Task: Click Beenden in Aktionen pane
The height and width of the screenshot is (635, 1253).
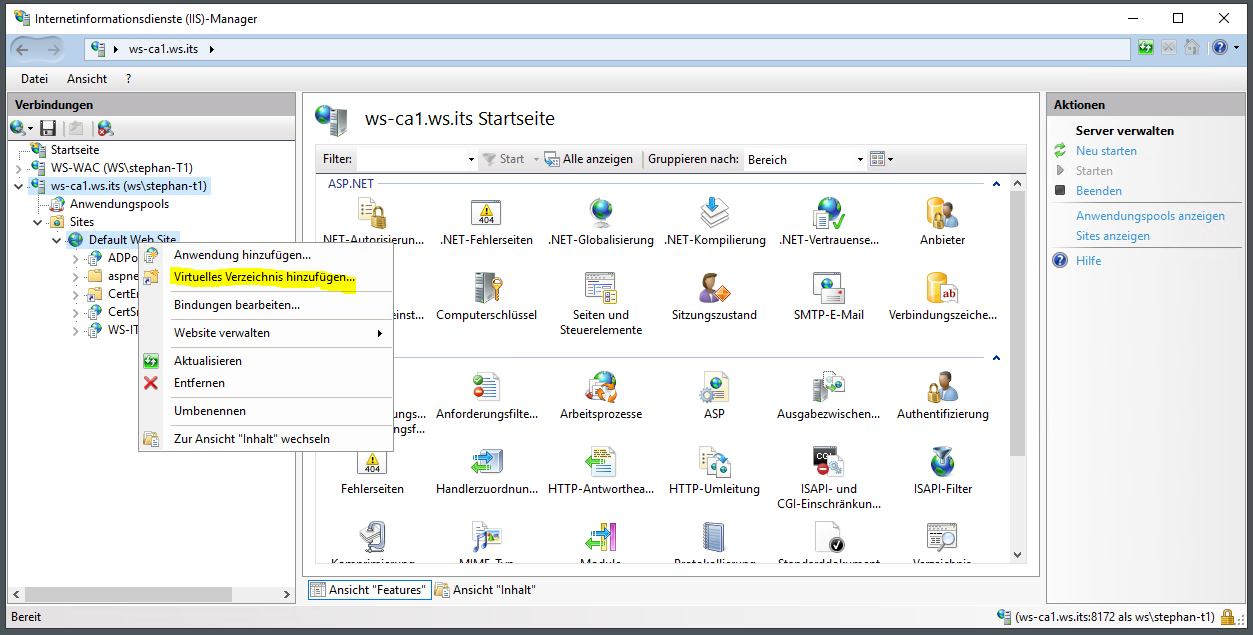Action: pyautogui.click(x=1099, y=191)
